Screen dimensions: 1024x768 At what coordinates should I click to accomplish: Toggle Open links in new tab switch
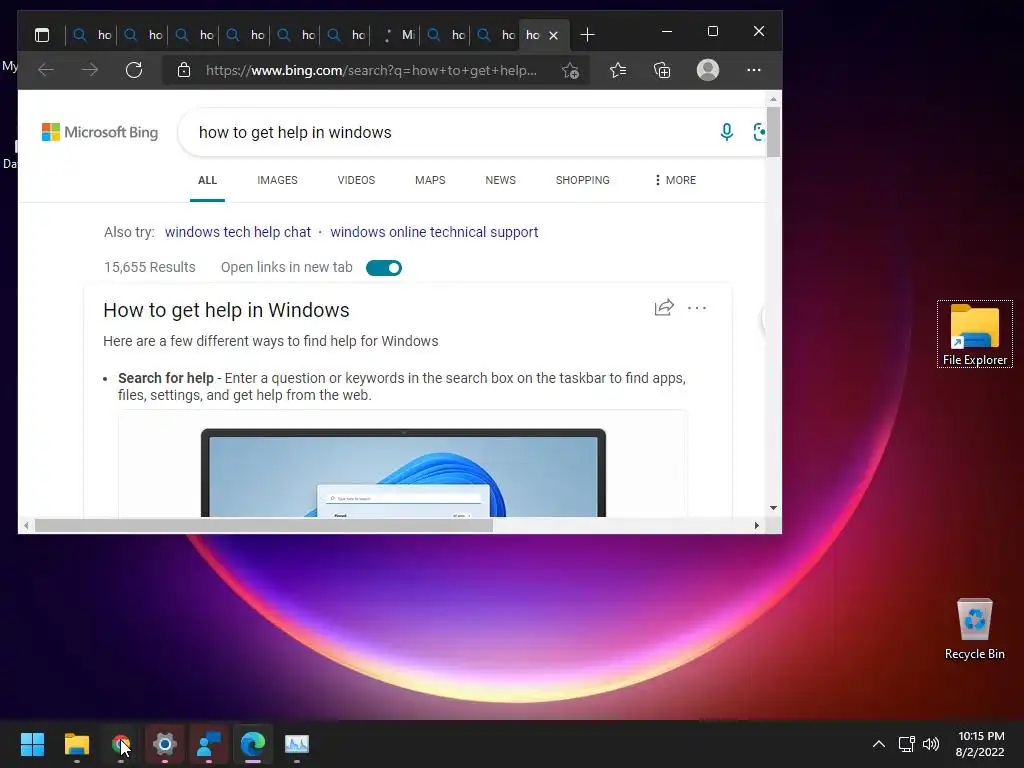click(x=383, y=268)
